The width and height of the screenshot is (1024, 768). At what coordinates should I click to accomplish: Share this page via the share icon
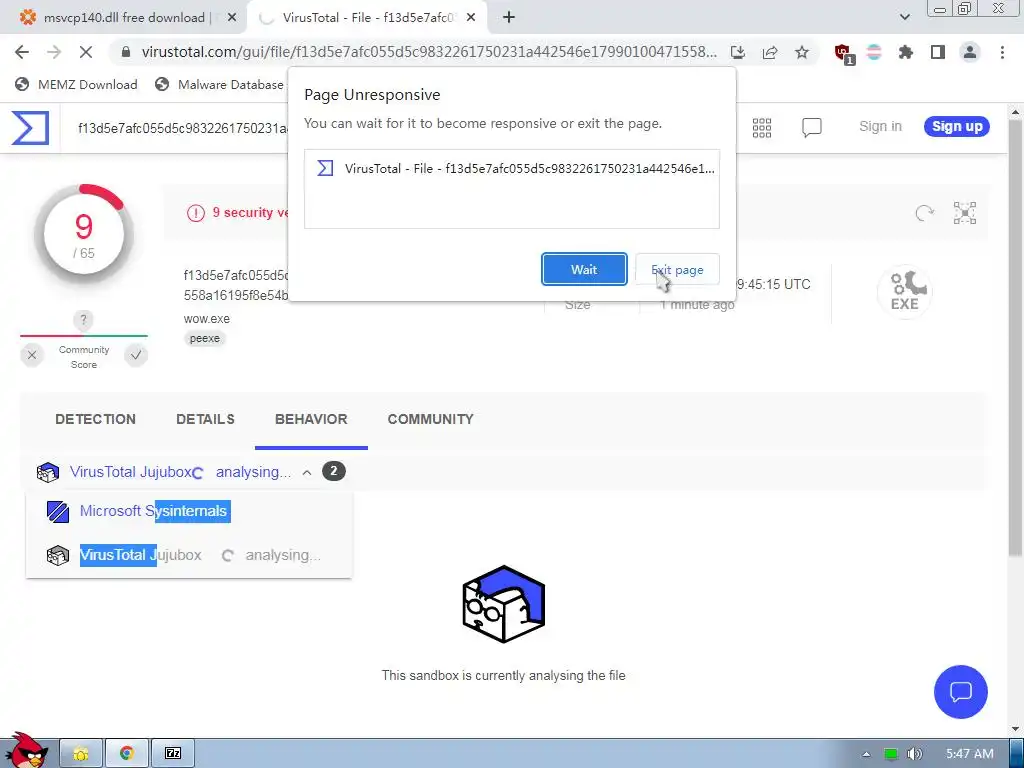[770, 52]
